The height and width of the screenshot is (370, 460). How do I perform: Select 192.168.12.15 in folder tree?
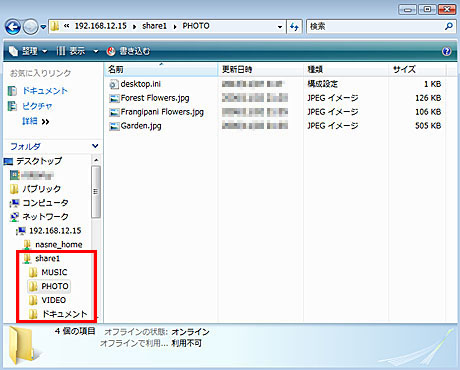[55, 231]
